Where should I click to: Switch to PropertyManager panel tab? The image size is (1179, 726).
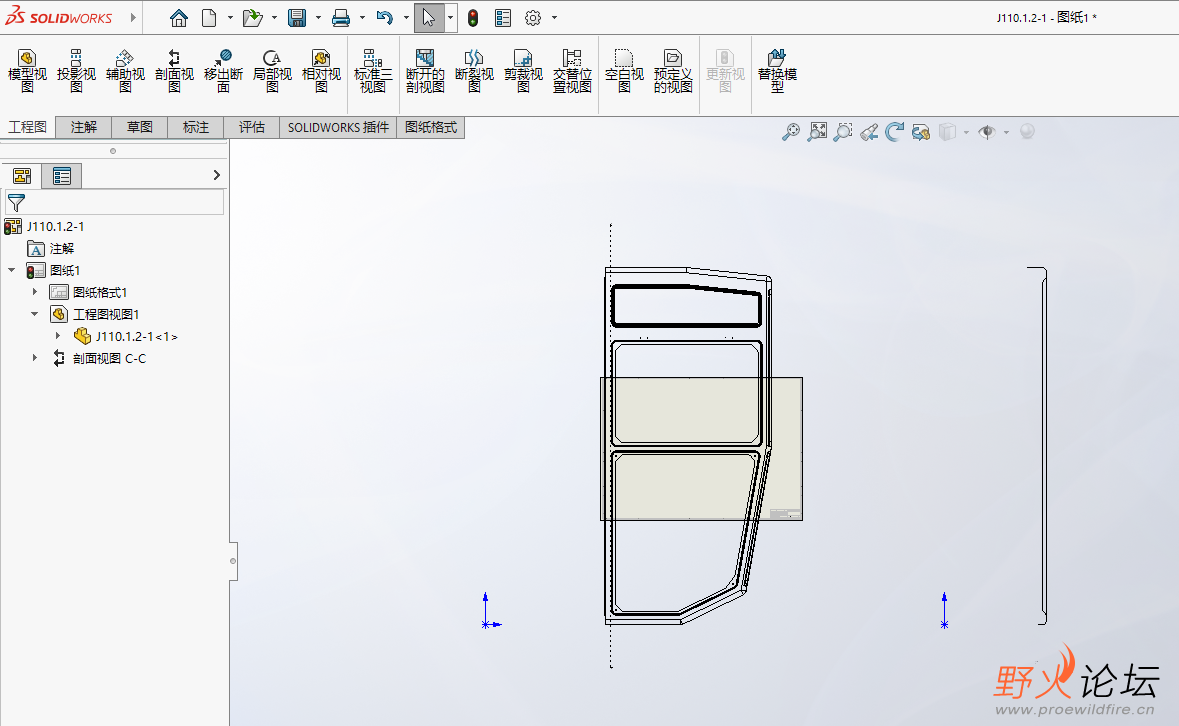click(x=62, y=176)
